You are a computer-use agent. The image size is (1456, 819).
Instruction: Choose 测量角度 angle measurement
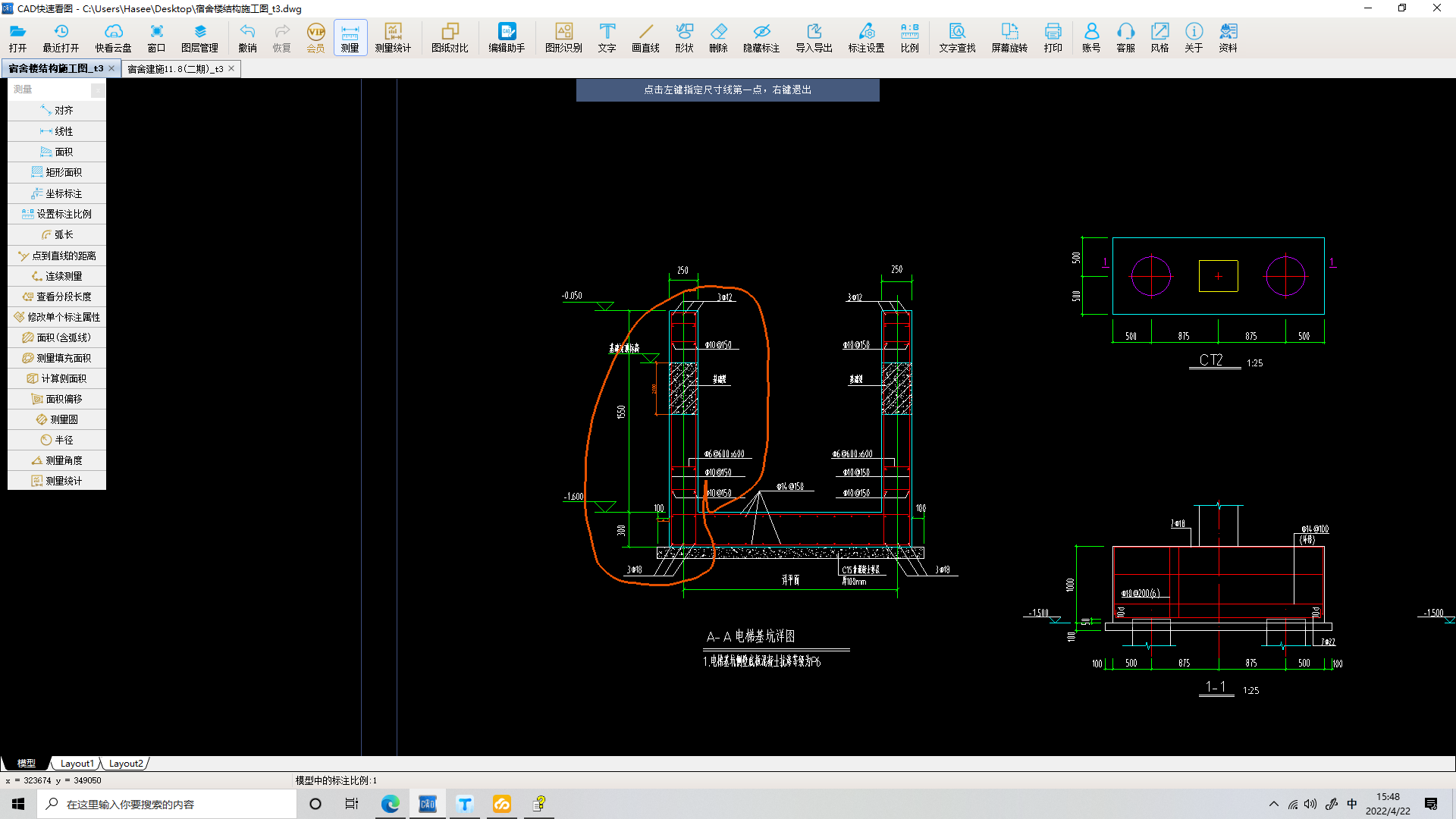point(57,460)
